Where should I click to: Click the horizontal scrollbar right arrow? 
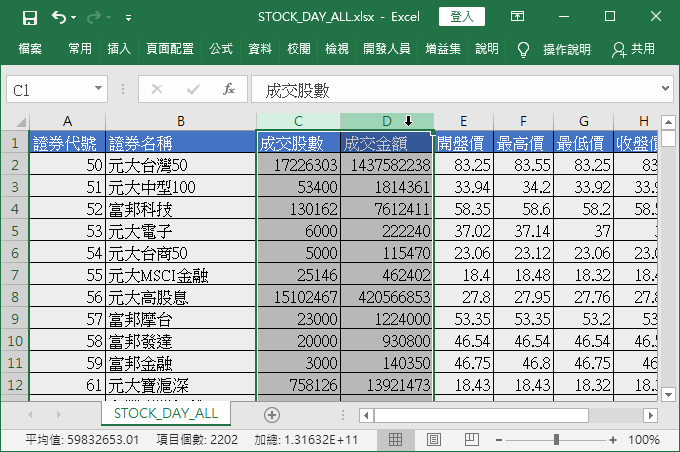click(650, 415)
